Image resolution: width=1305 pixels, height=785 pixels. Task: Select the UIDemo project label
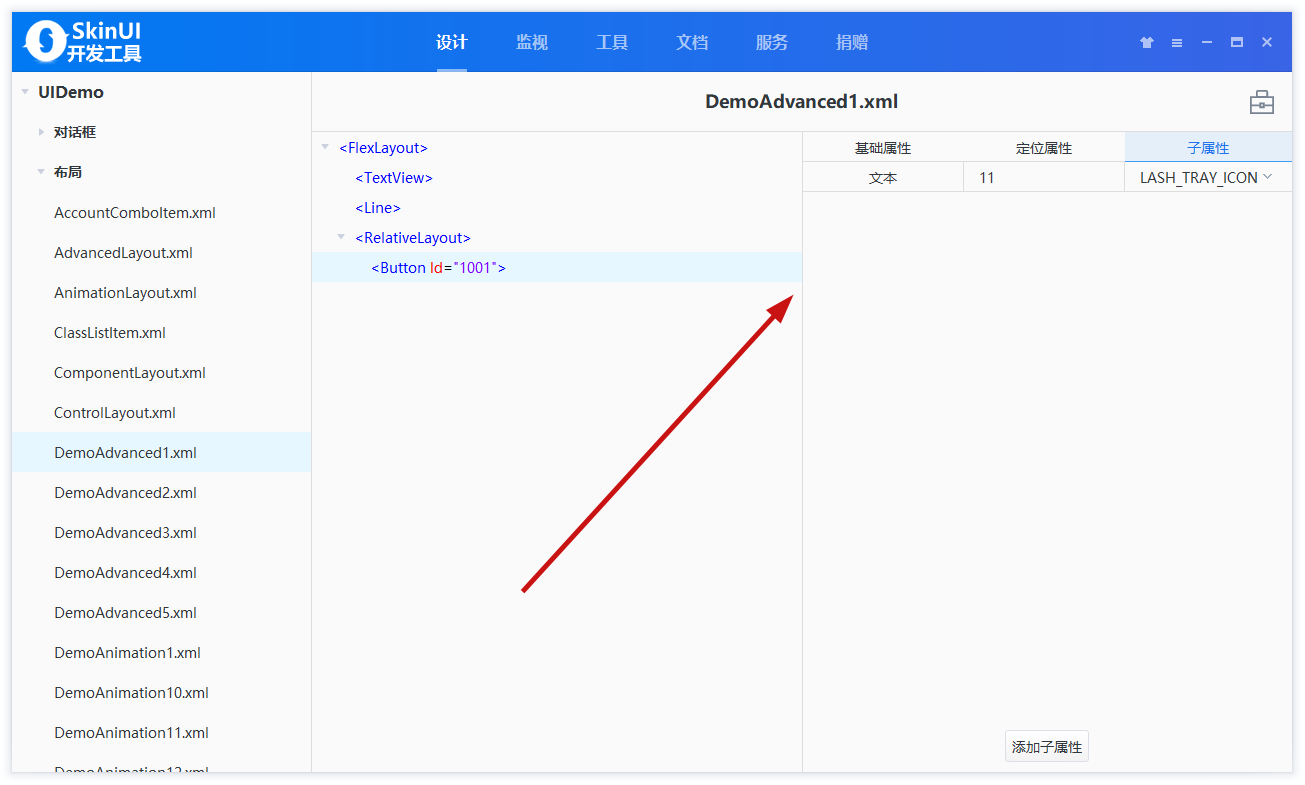[71, 92]
